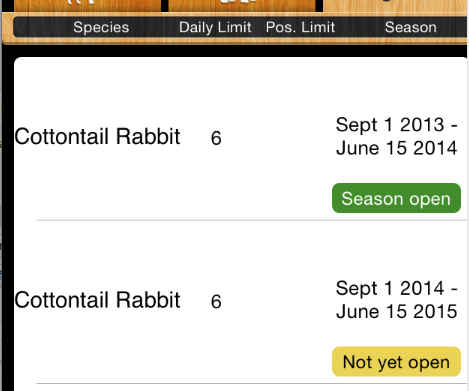This screenshot has width=469, height=391.
Task: Click the Sept 1 2013 - June 15 2014 dates
Action: click(x=396, y=136)
